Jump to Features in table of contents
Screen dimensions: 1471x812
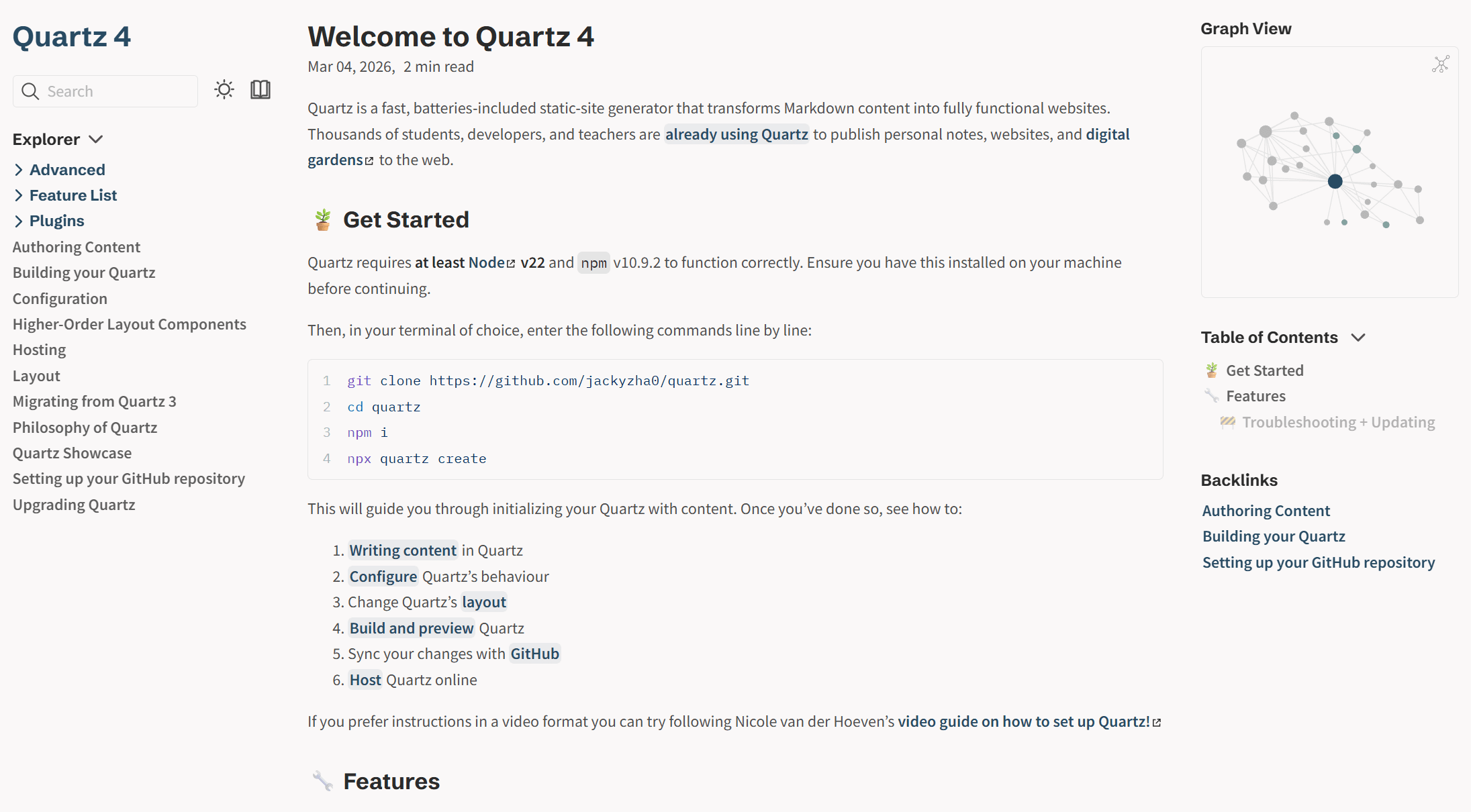1255,396
